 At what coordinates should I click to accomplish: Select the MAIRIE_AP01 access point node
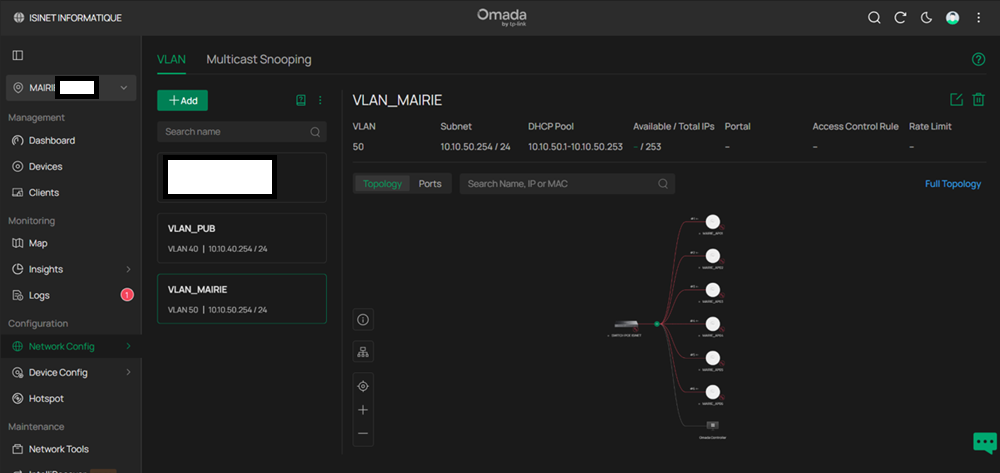click(712, 222)
